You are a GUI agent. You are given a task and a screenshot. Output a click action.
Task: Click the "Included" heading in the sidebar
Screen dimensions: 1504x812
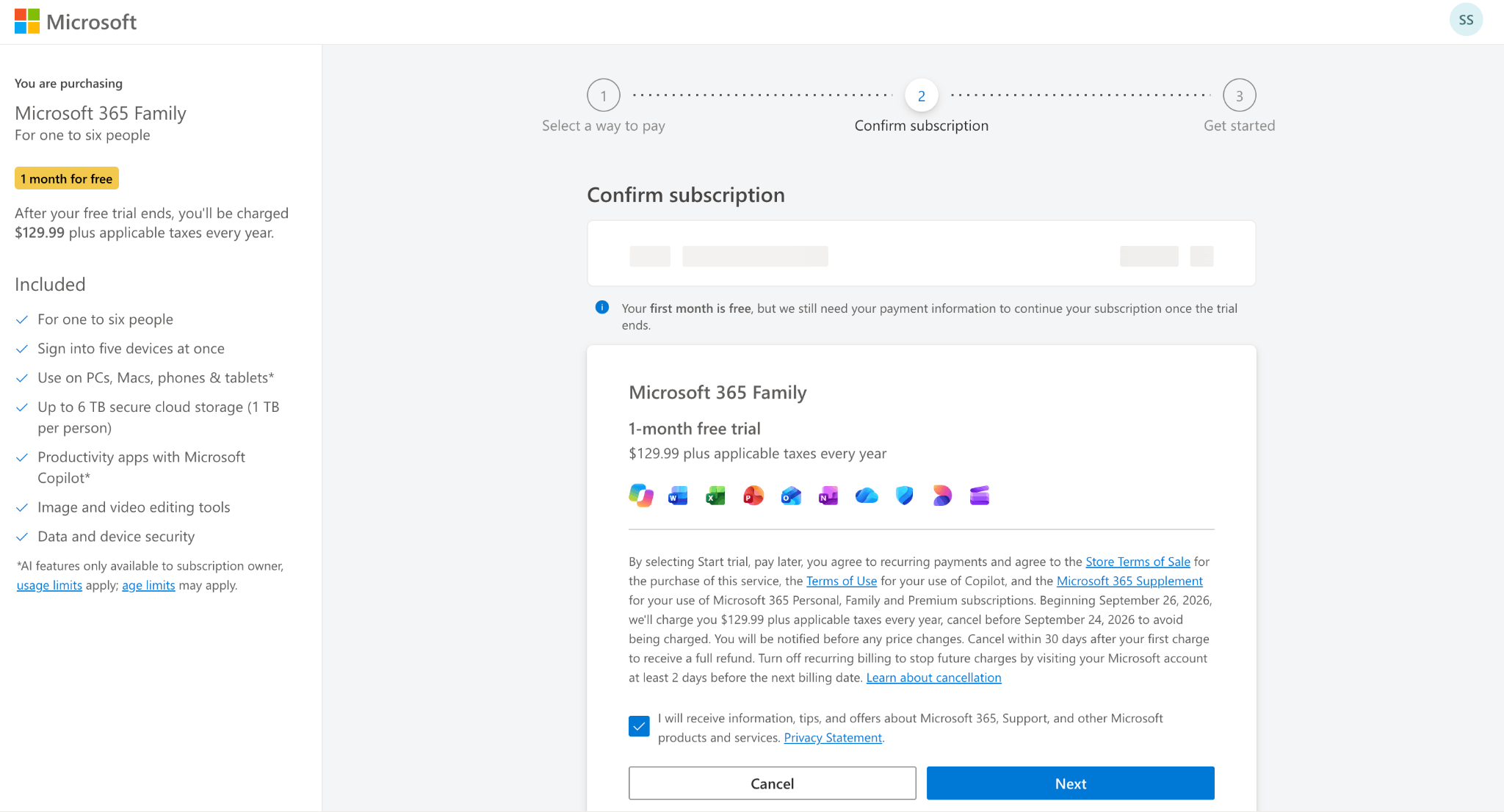(x=50, y=284)
